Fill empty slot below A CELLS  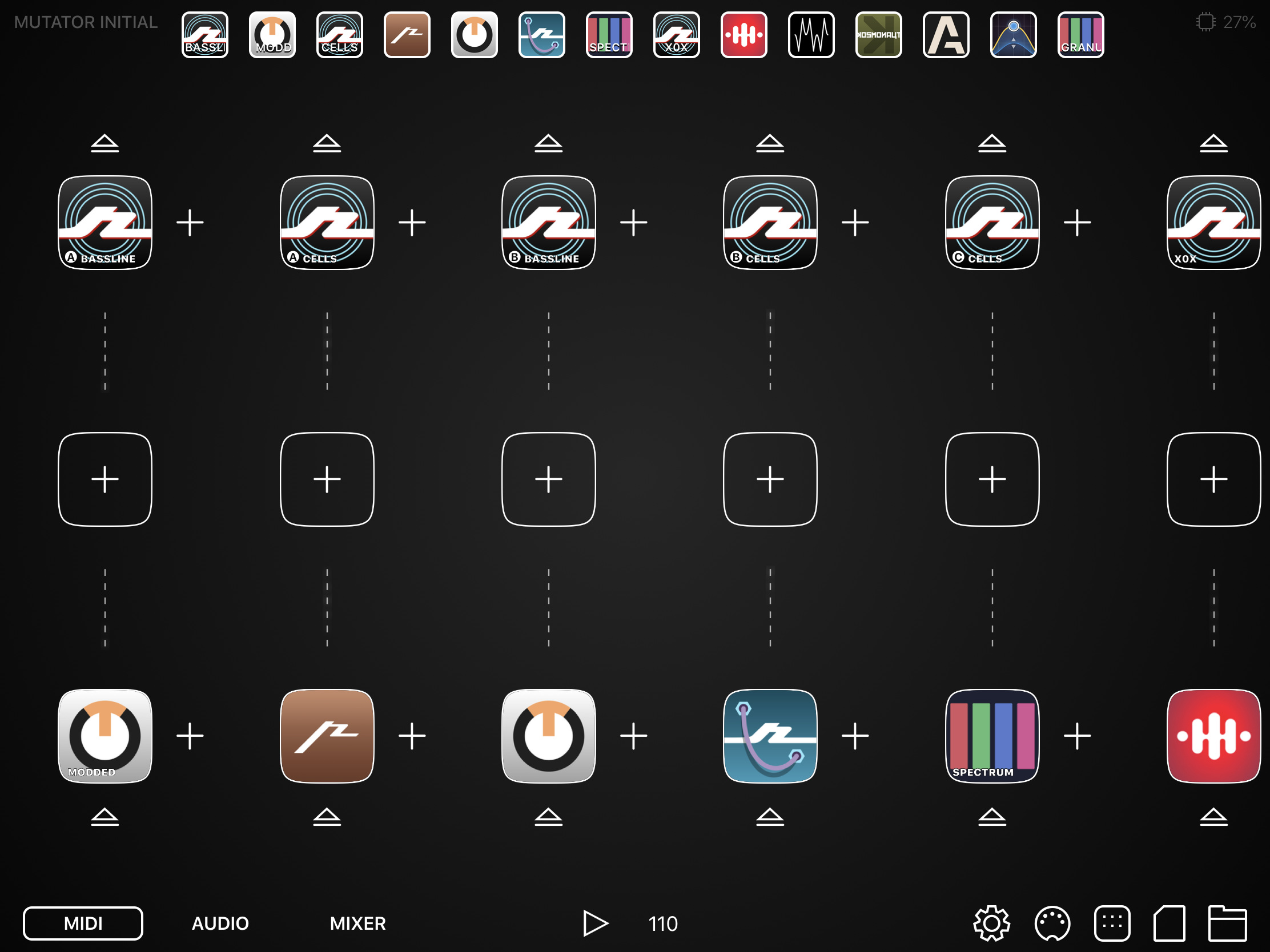(x=327, y=479)
